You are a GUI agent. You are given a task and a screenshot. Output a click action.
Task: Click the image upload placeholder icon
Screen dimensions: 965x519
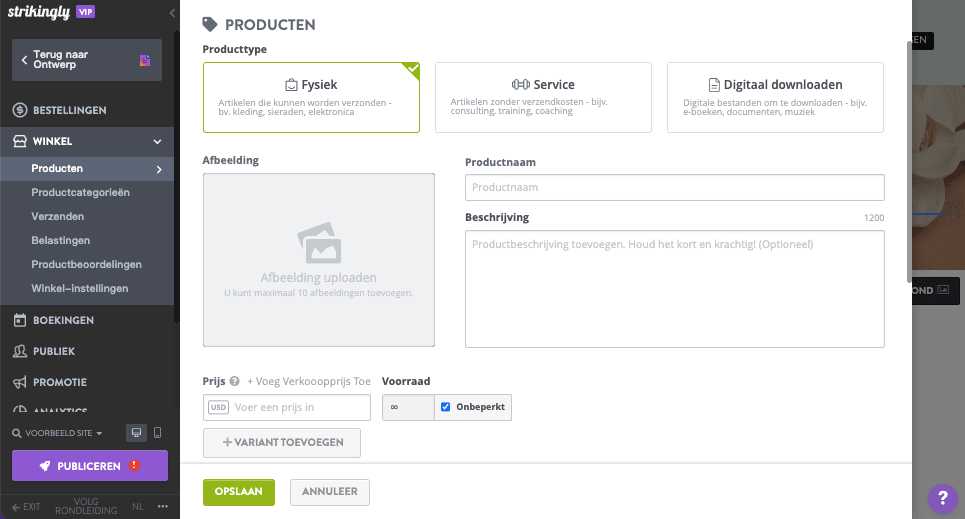319,243
